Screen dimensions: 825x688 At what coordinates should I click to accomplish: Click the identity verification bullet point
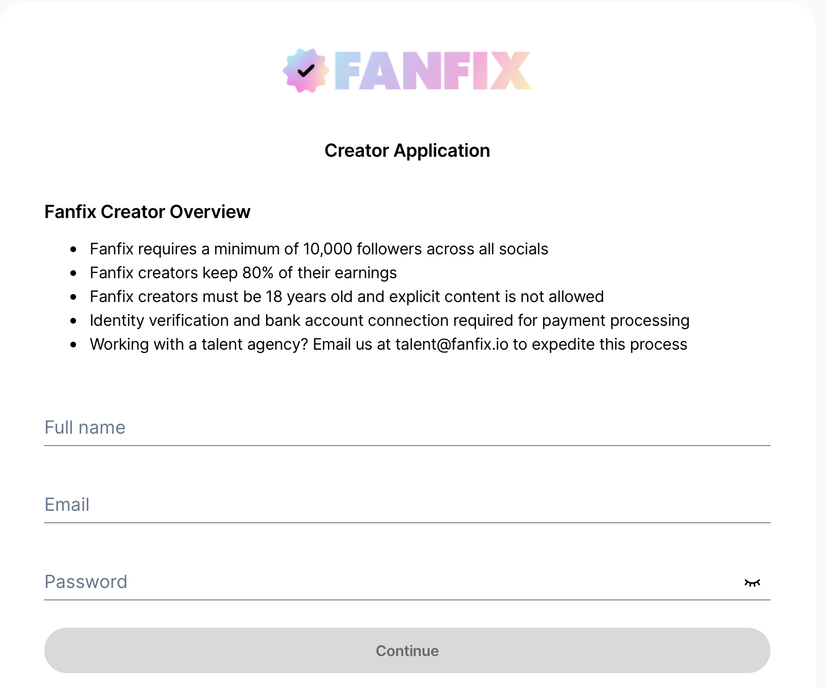pyautogui.click(x=390, y=320)
